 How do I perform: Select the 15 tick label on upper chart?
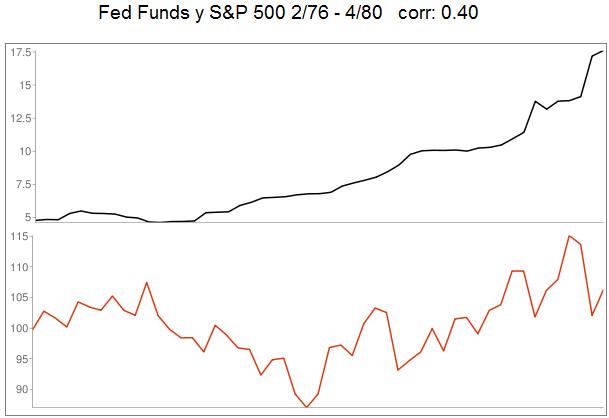(x=21, y=85)
